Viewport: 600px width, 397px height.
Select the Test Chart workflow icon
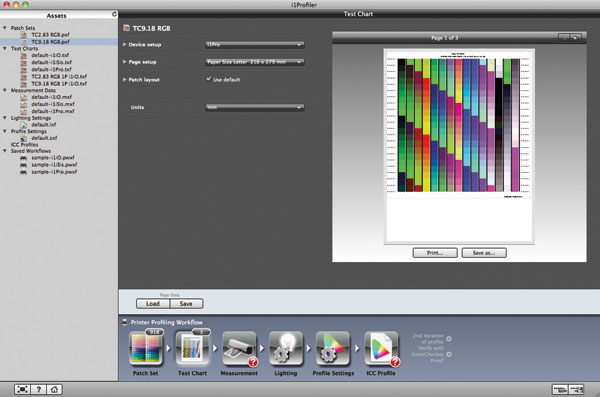(192, 348)
